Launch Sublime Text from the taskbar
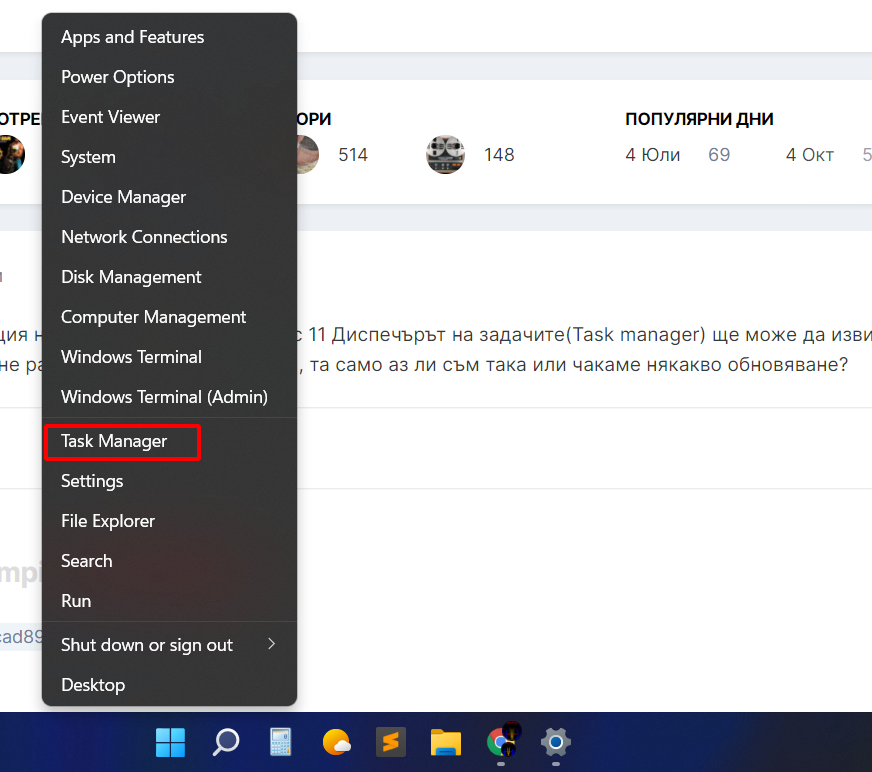 [x=390, y=742]
